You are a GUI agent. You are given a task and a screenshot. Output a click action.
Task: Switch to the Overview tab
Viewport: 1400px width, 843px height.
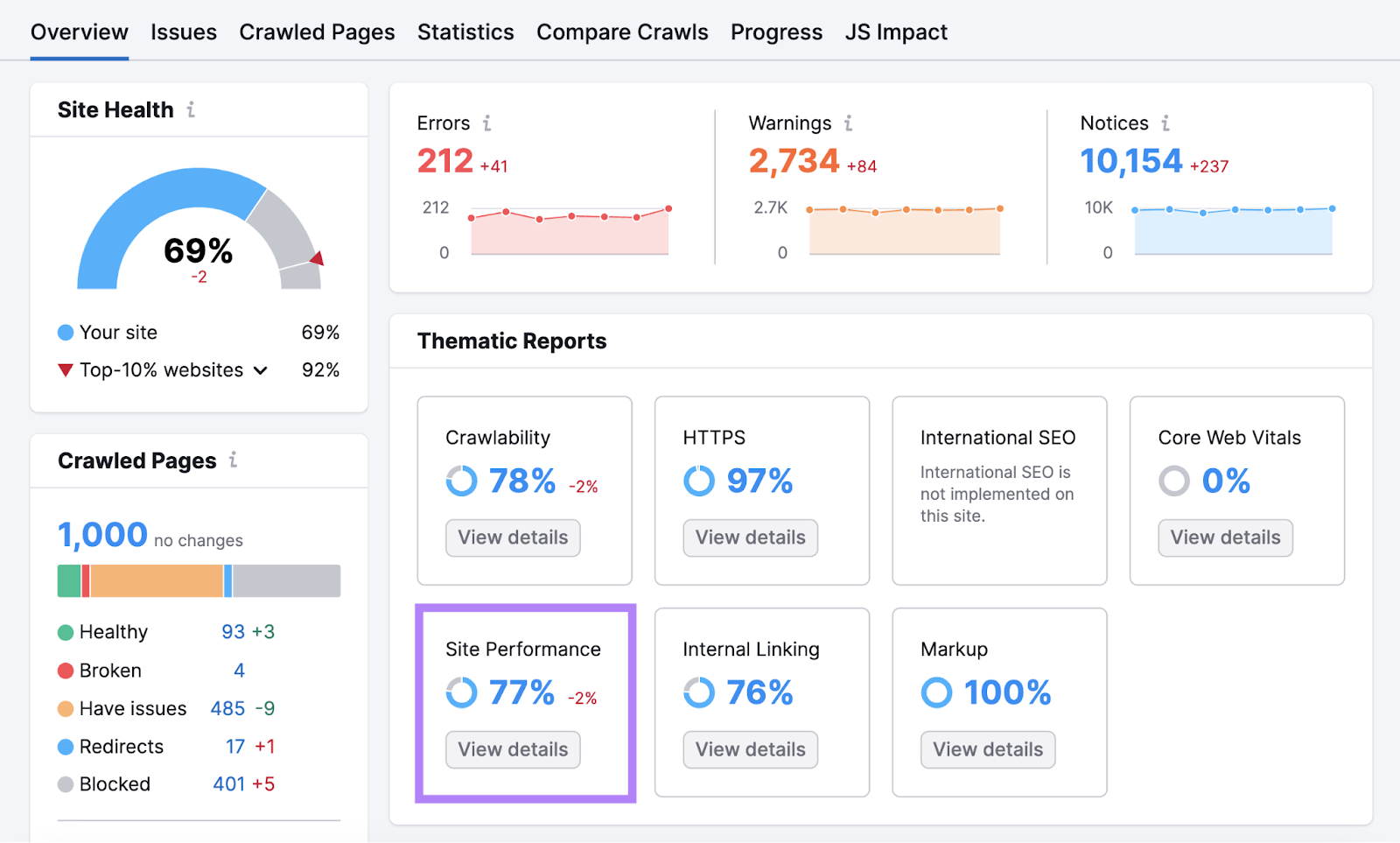(80, 32)
